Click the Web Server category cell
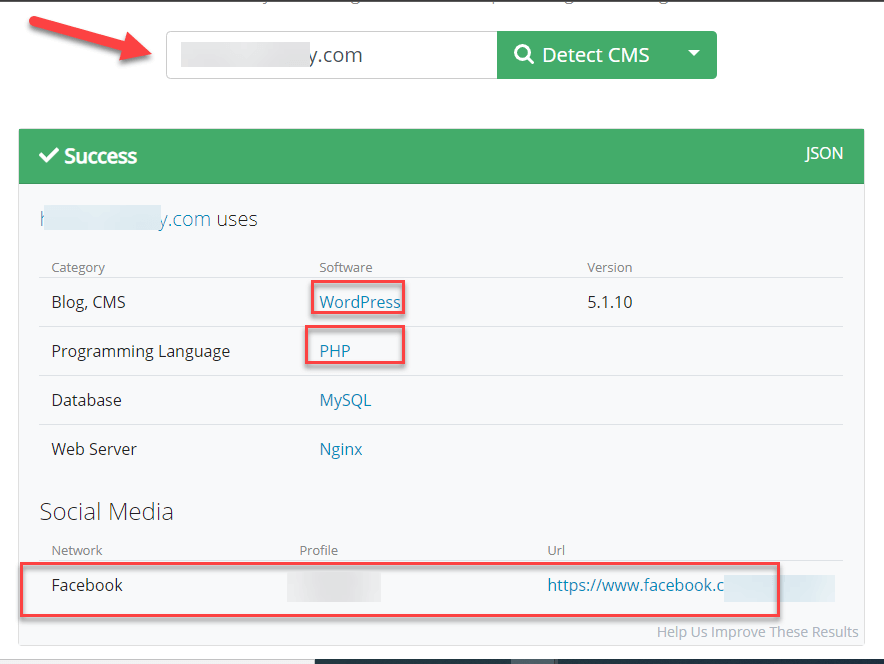This screenshot has height=664, width=884. 94,449
